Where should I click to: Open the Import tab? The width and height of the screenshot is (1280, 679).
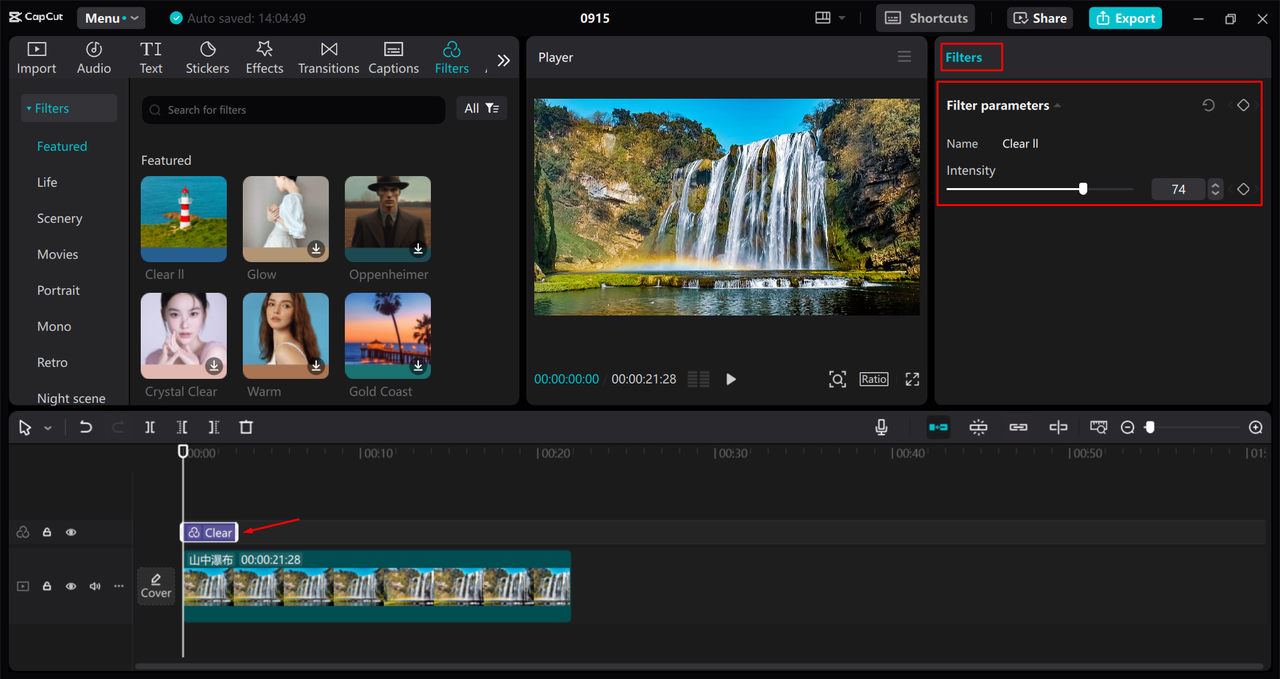pos(37,58)
